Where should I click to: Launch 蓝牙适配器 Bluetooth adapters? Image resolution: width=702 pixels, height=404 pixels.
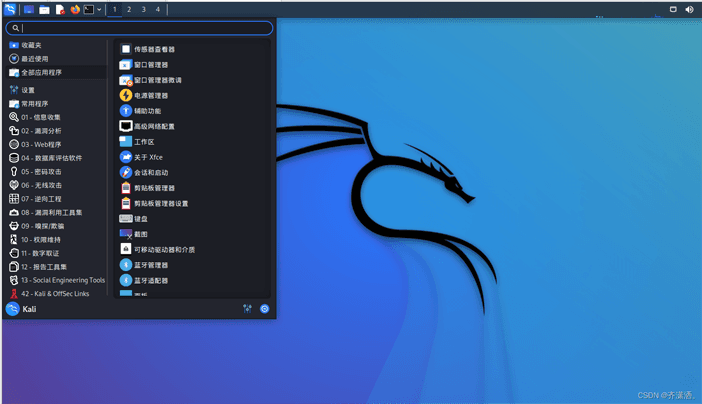point(193,280)
